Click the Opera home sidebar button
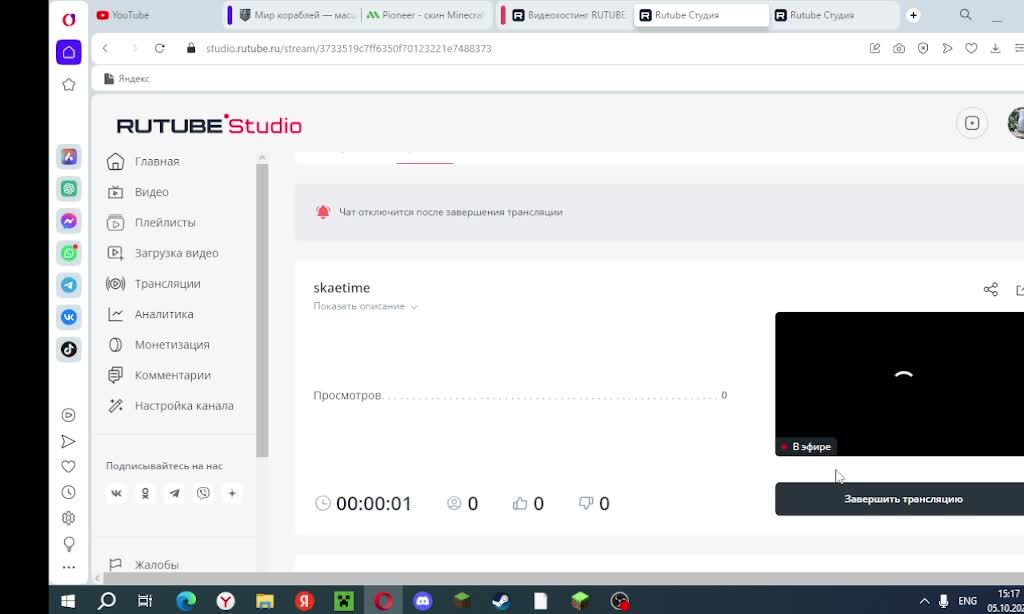 tap(69, 52)
